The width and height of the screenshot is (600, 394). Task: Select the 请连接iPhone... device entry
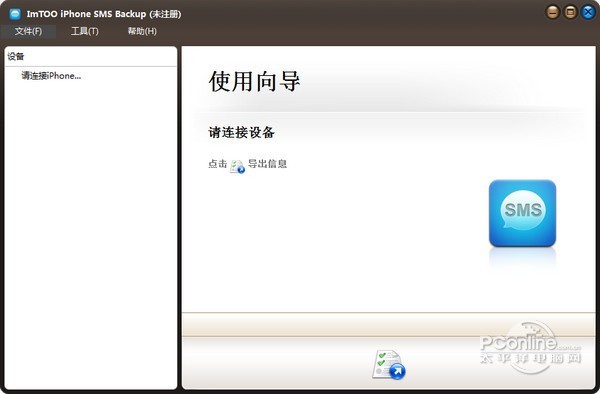pos(51,76)
